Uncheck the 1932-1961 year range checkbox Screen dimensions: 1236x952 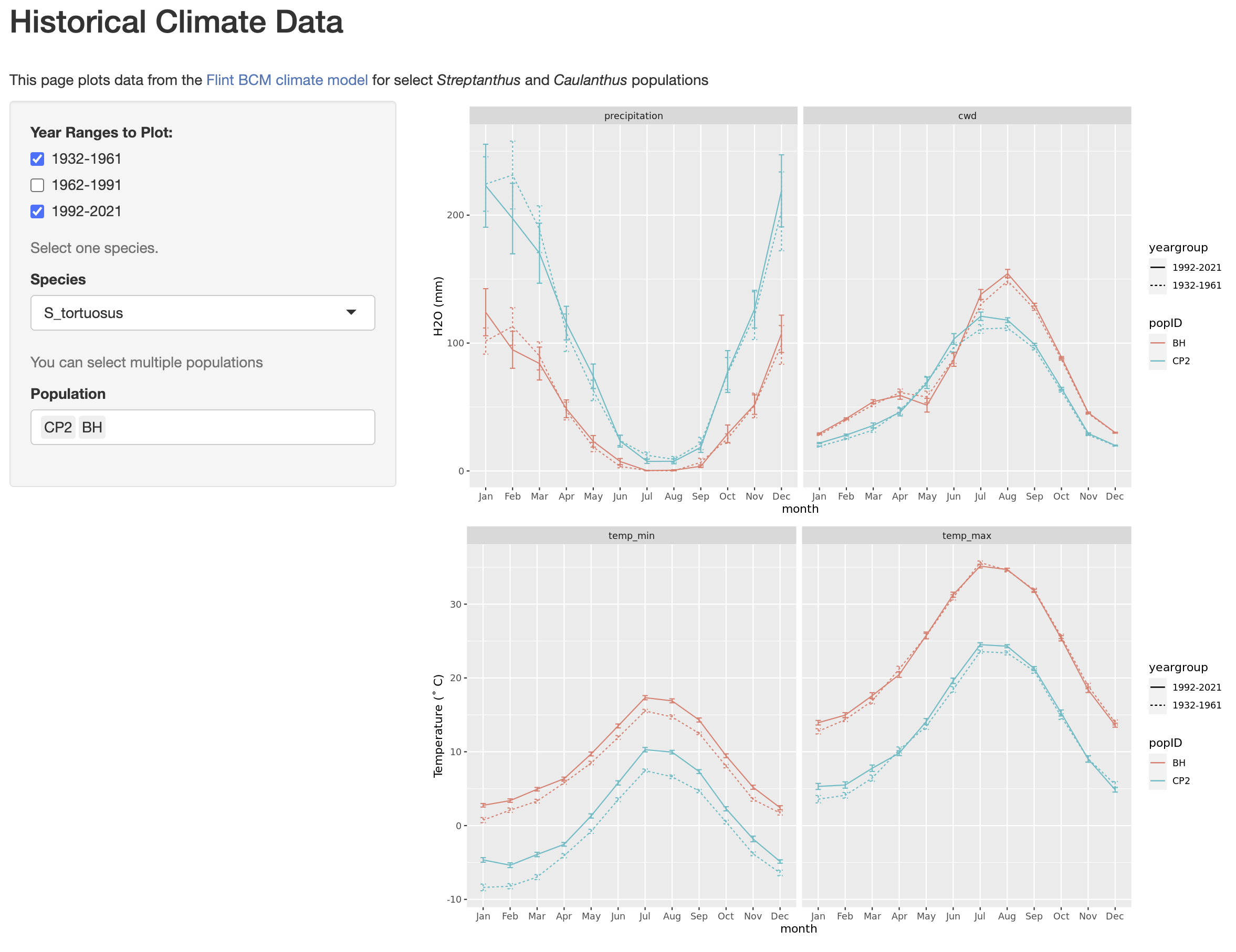37,159
